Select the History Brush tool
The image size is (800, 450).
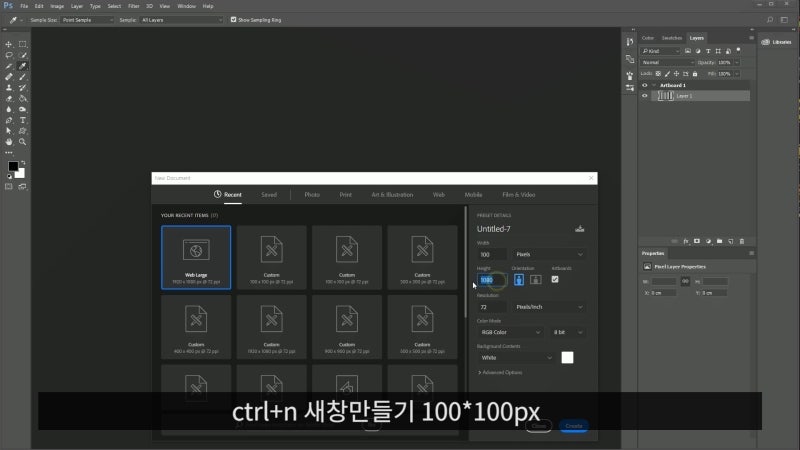pyautogui.click(x=22, y=88)
